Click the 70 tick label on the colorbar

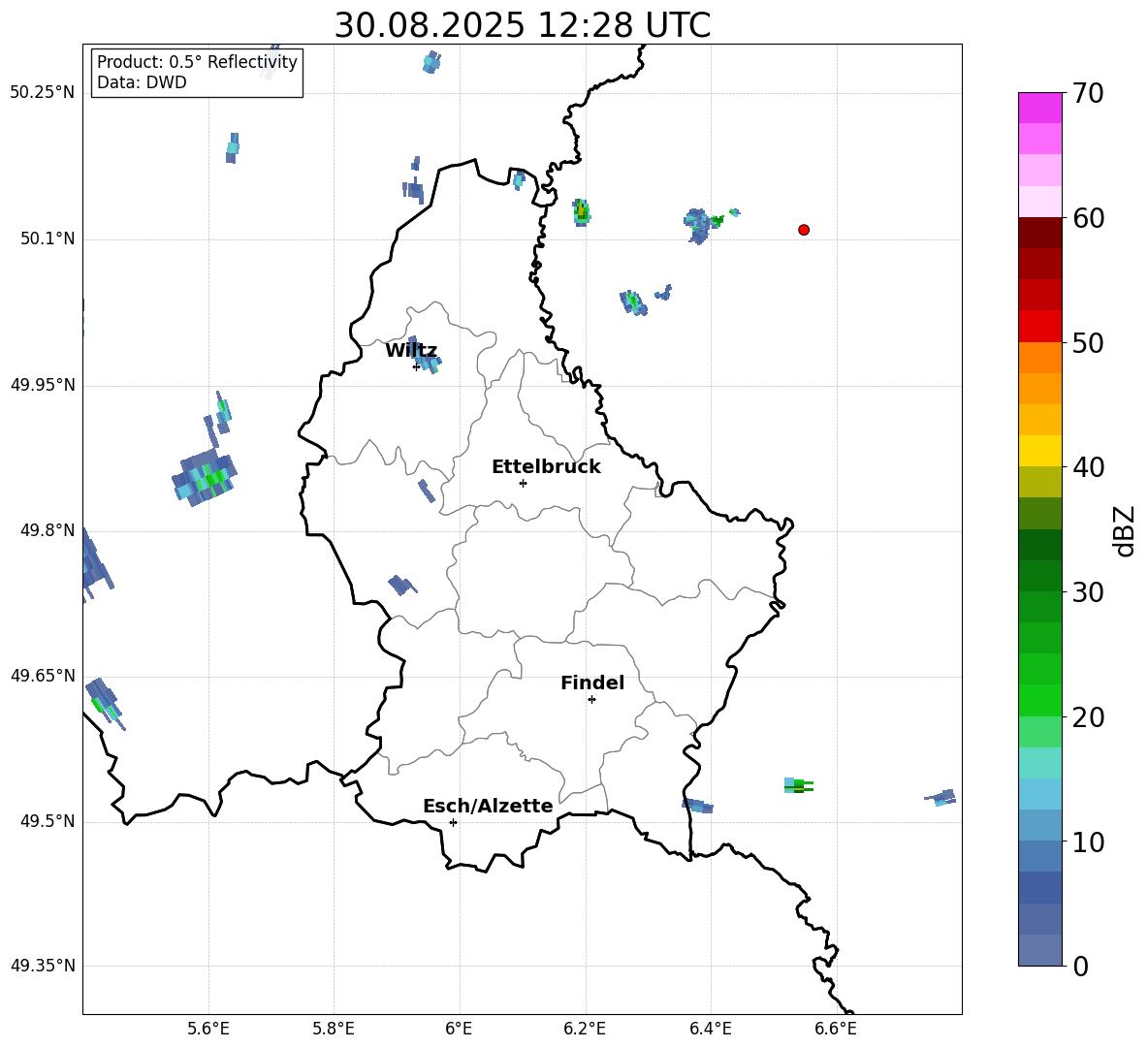point(1090,94)
